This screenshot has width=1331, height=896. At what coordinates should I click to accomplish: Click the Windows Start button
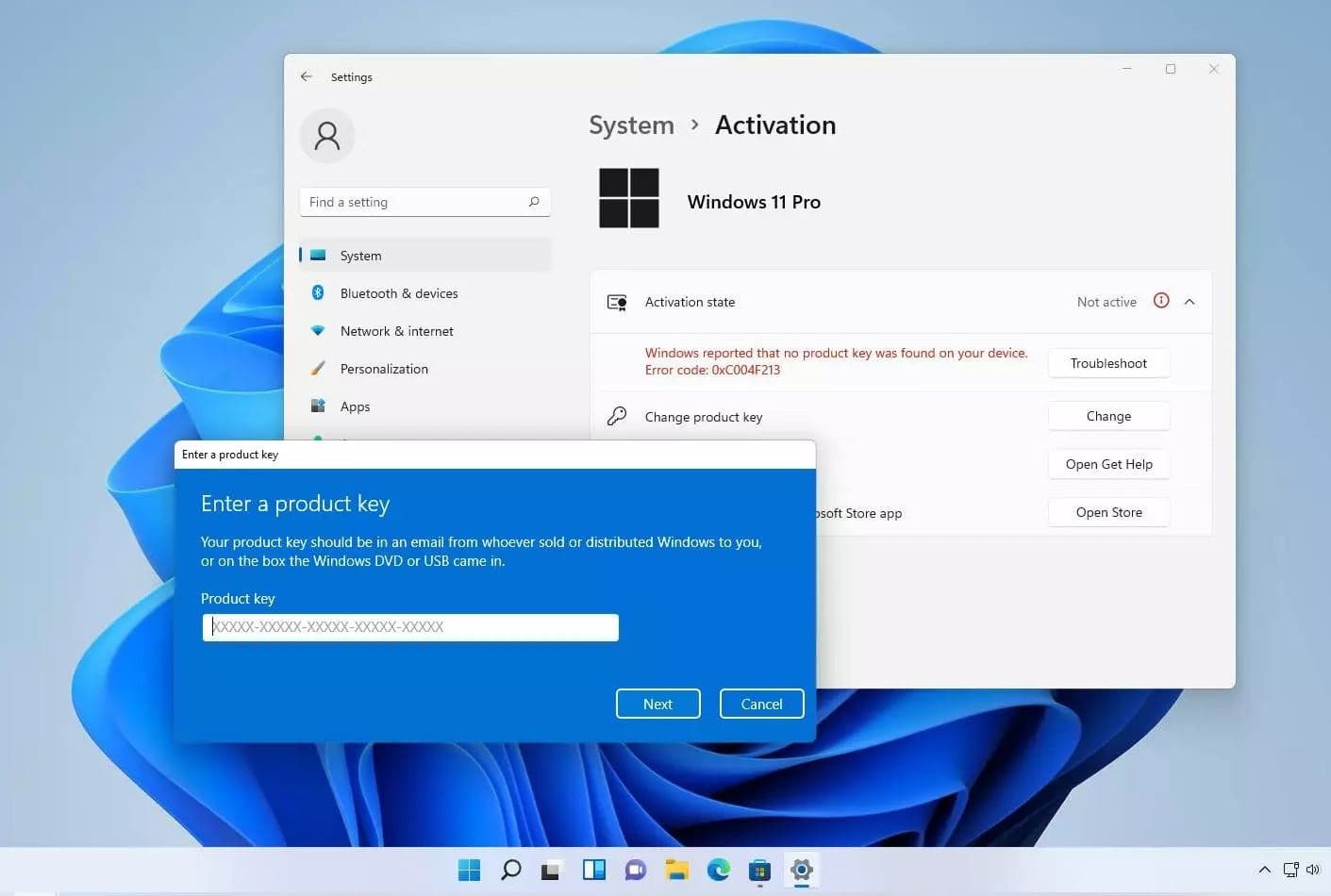[x=469, y=870]
